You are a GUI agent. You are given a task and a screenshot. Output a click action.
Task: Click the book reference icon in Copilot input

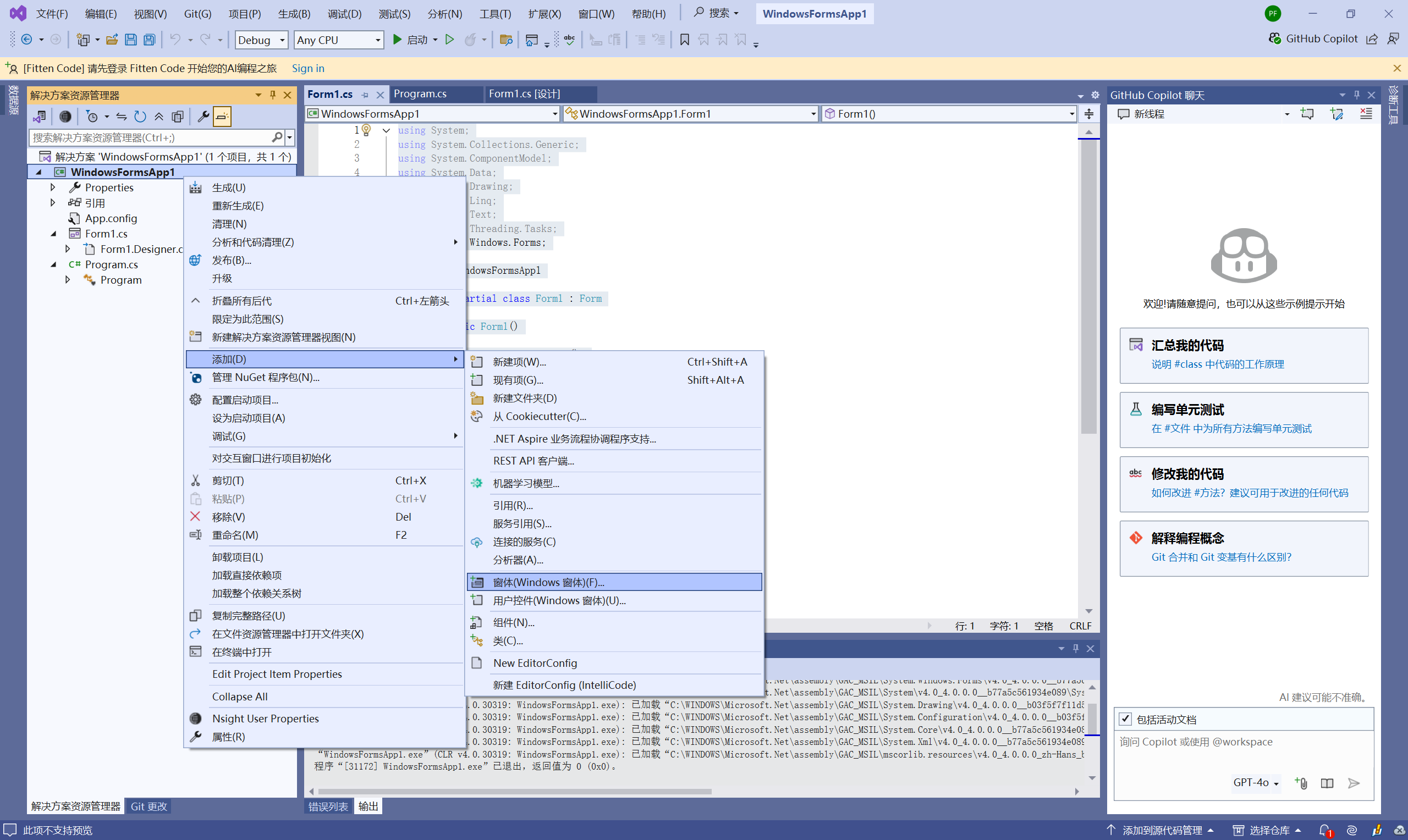1327,783
